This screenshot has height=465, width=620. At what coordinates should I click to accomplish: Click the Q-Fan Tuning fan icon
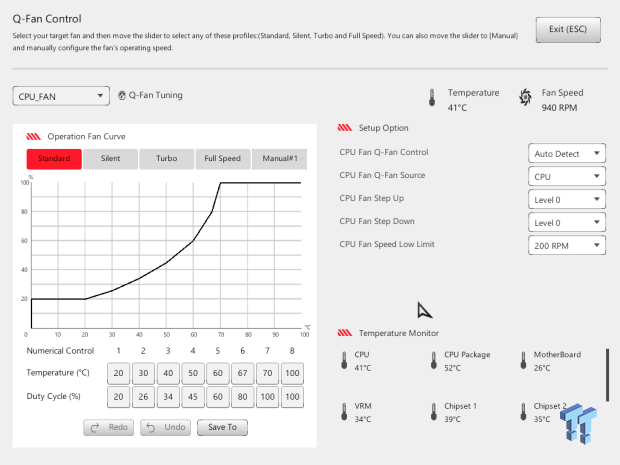tap(122, 95)
